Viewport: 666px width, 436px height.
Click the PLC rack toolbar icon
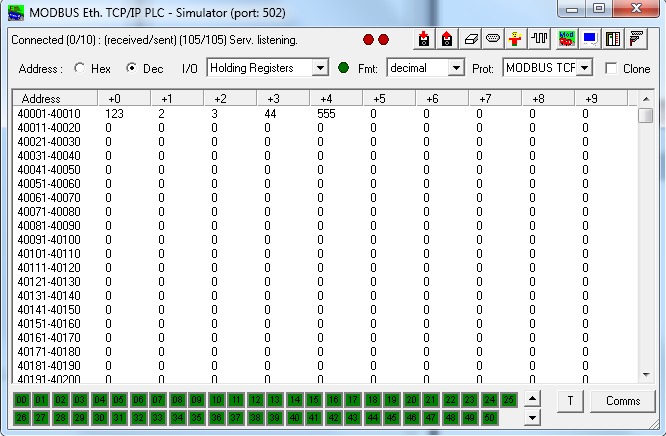click(x=613, y=39)
